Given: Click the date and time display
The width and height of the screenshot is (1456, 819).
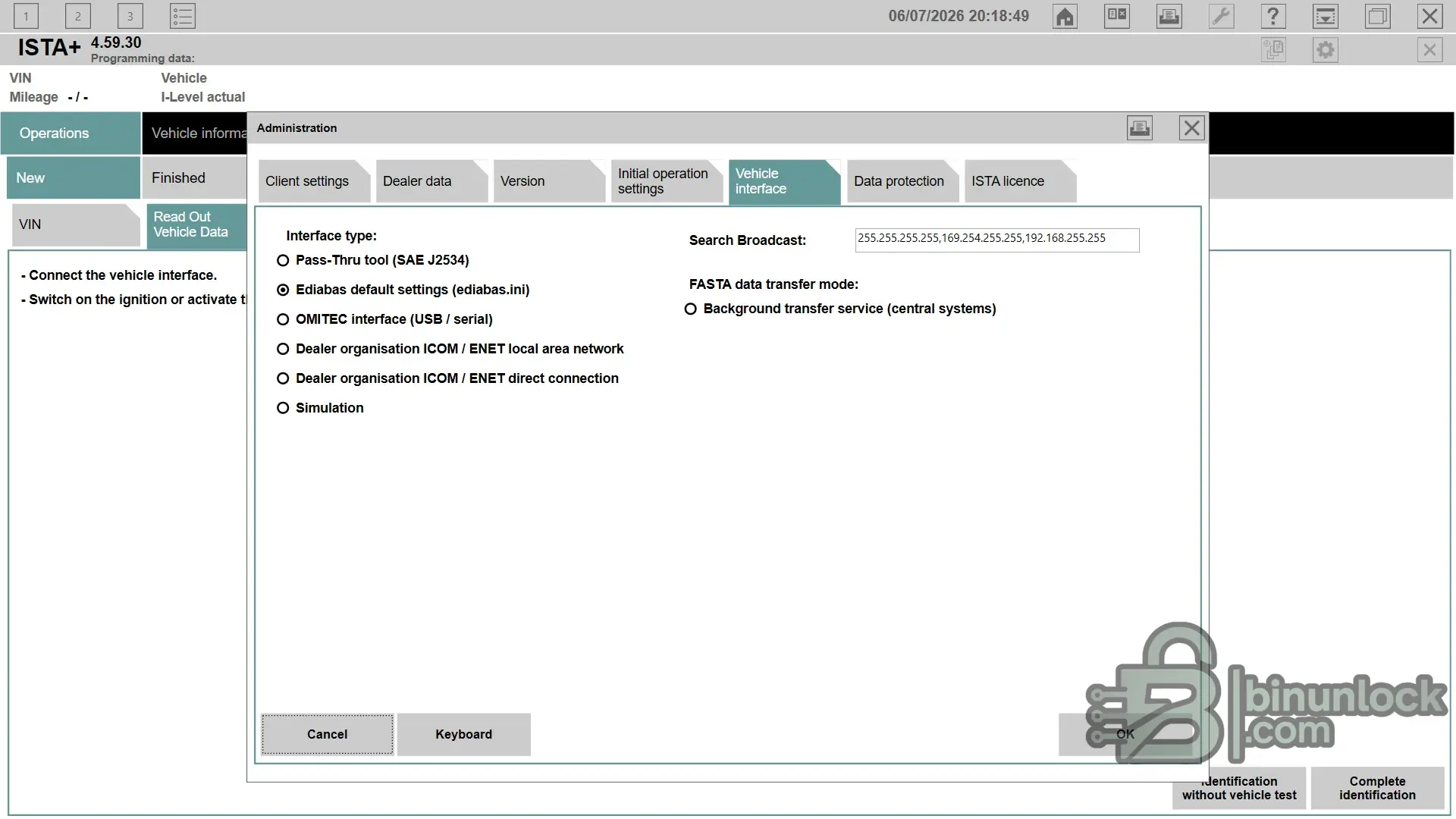Looking at the screenshot, I should click(x=959, y=16).
